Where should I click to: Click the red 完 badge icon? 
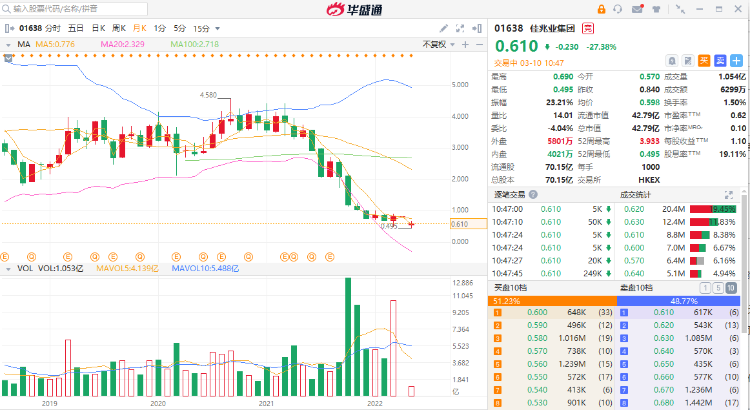coord(588,28)
